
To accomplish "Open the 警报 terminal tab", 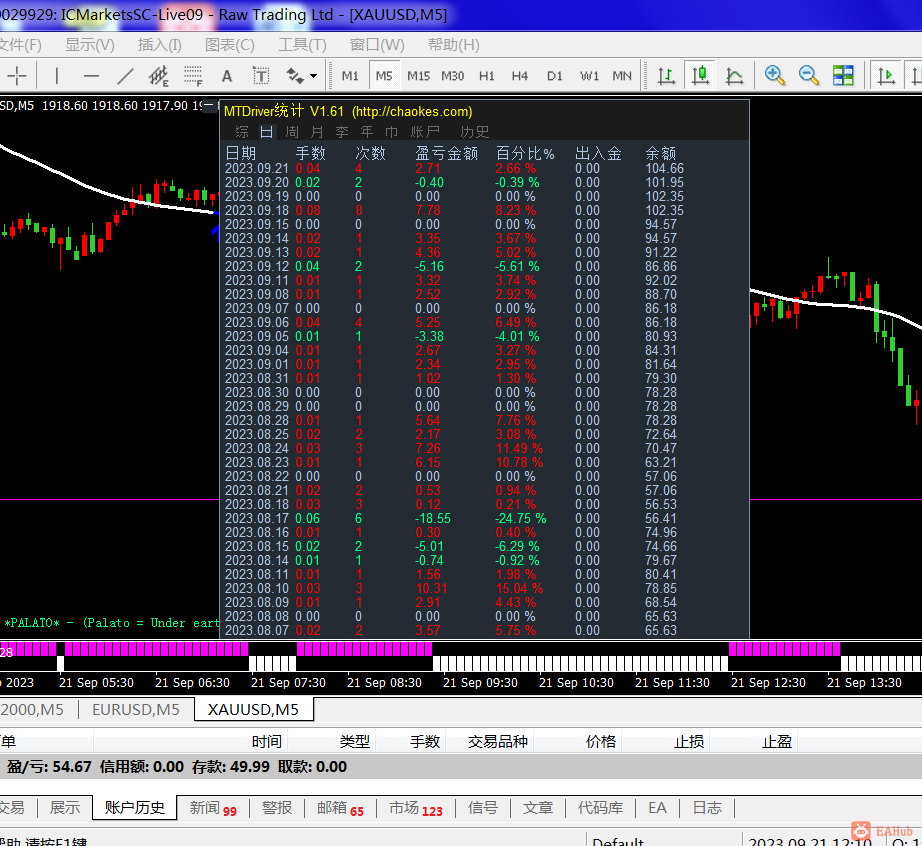I will [277, 808].
